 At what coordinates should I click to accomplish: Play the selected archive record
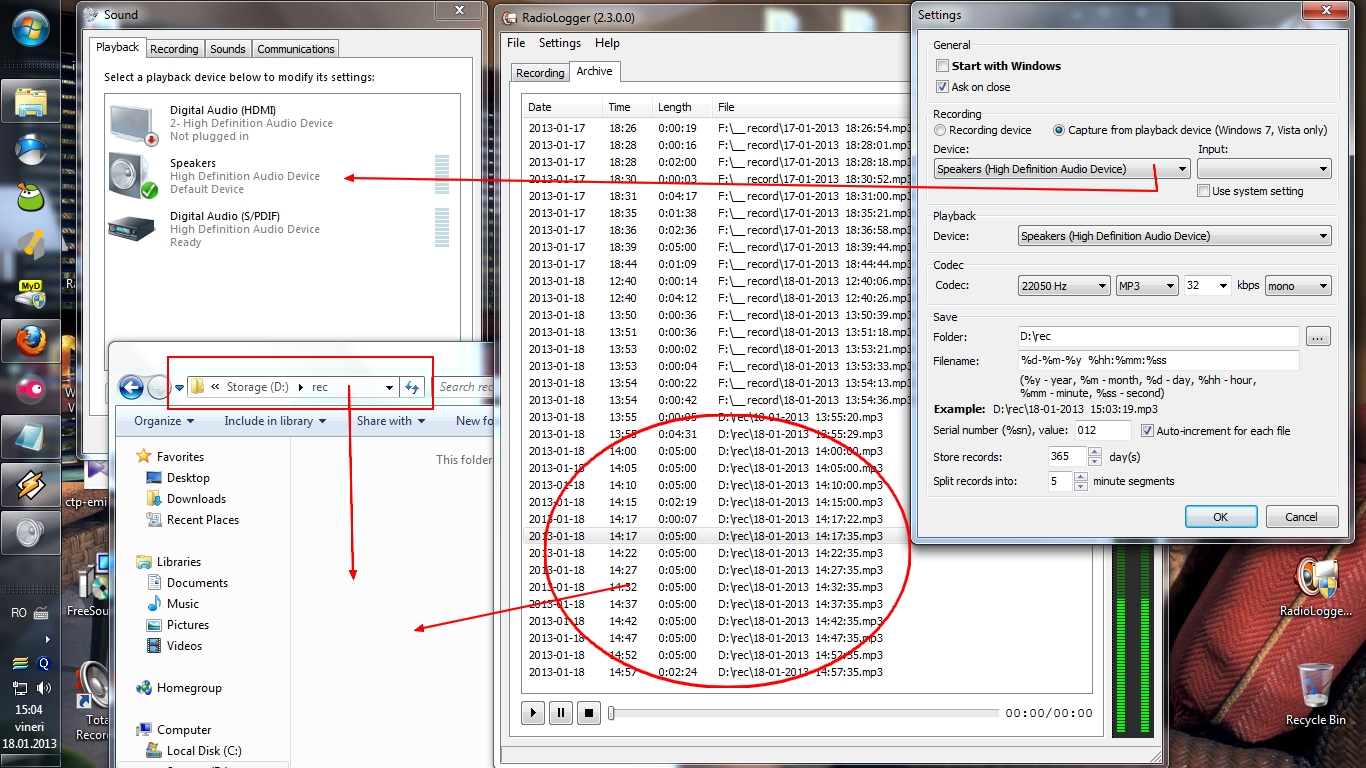pyautogui.click(x=533, y=713)
